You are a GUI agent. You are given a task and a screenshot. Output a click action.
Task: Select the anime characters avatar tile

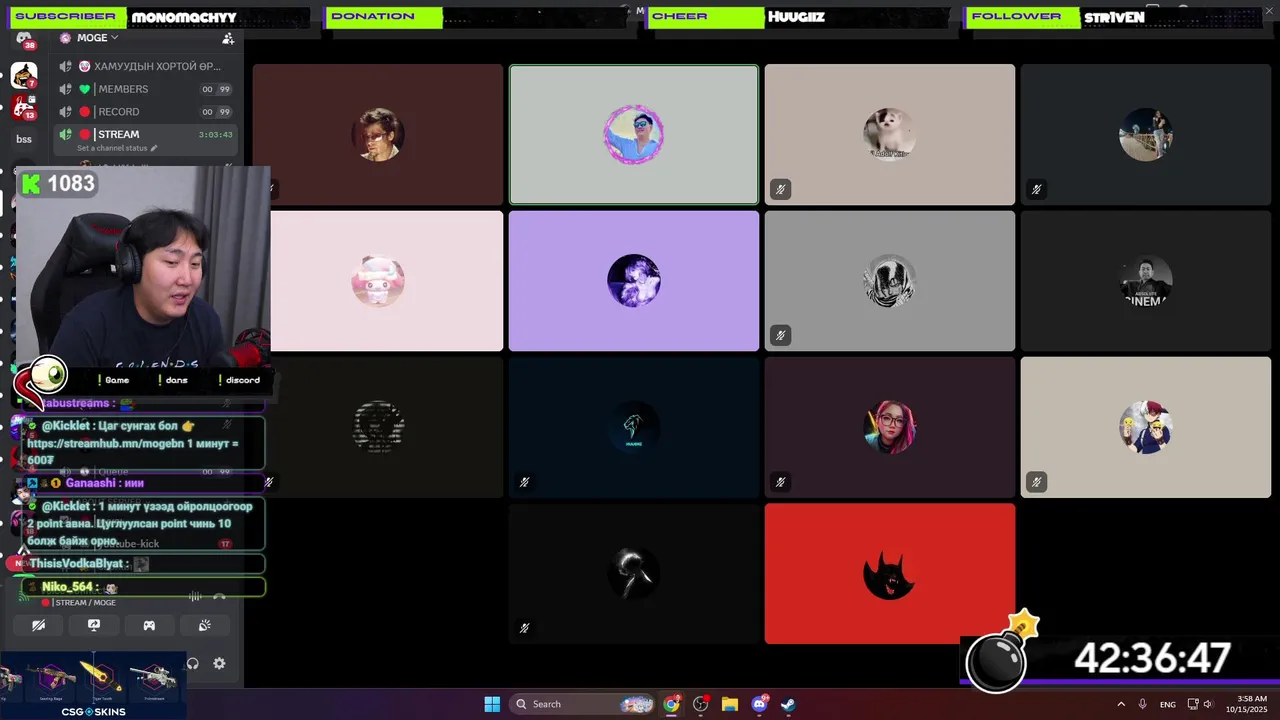click(x=1146, y=427)
